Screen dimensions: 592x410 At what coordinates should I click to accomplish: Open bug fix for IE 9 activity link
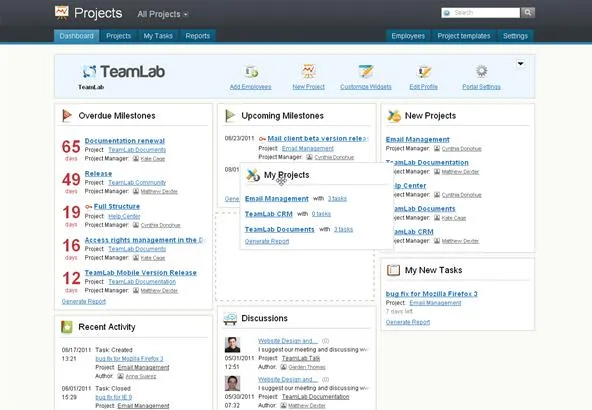coord(114,397)
